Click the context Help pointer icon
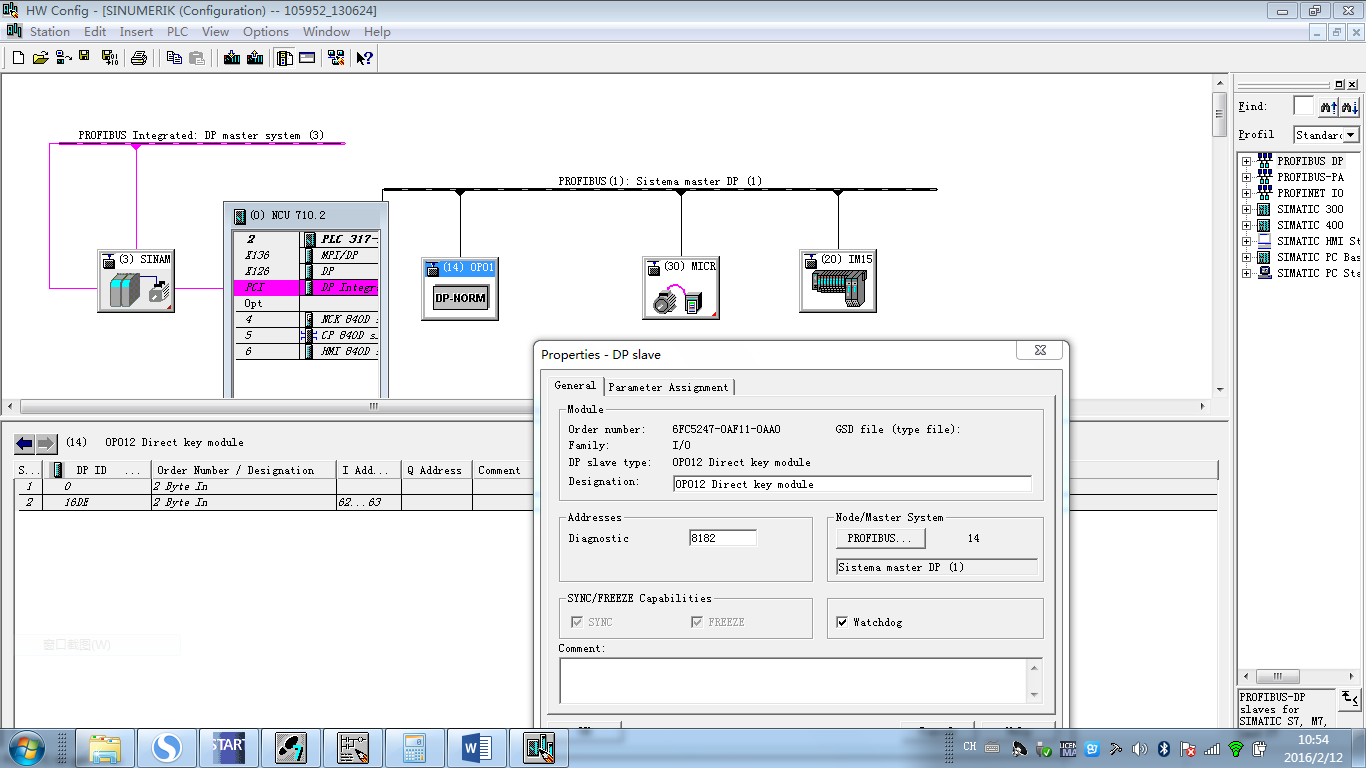 [364, 58]
